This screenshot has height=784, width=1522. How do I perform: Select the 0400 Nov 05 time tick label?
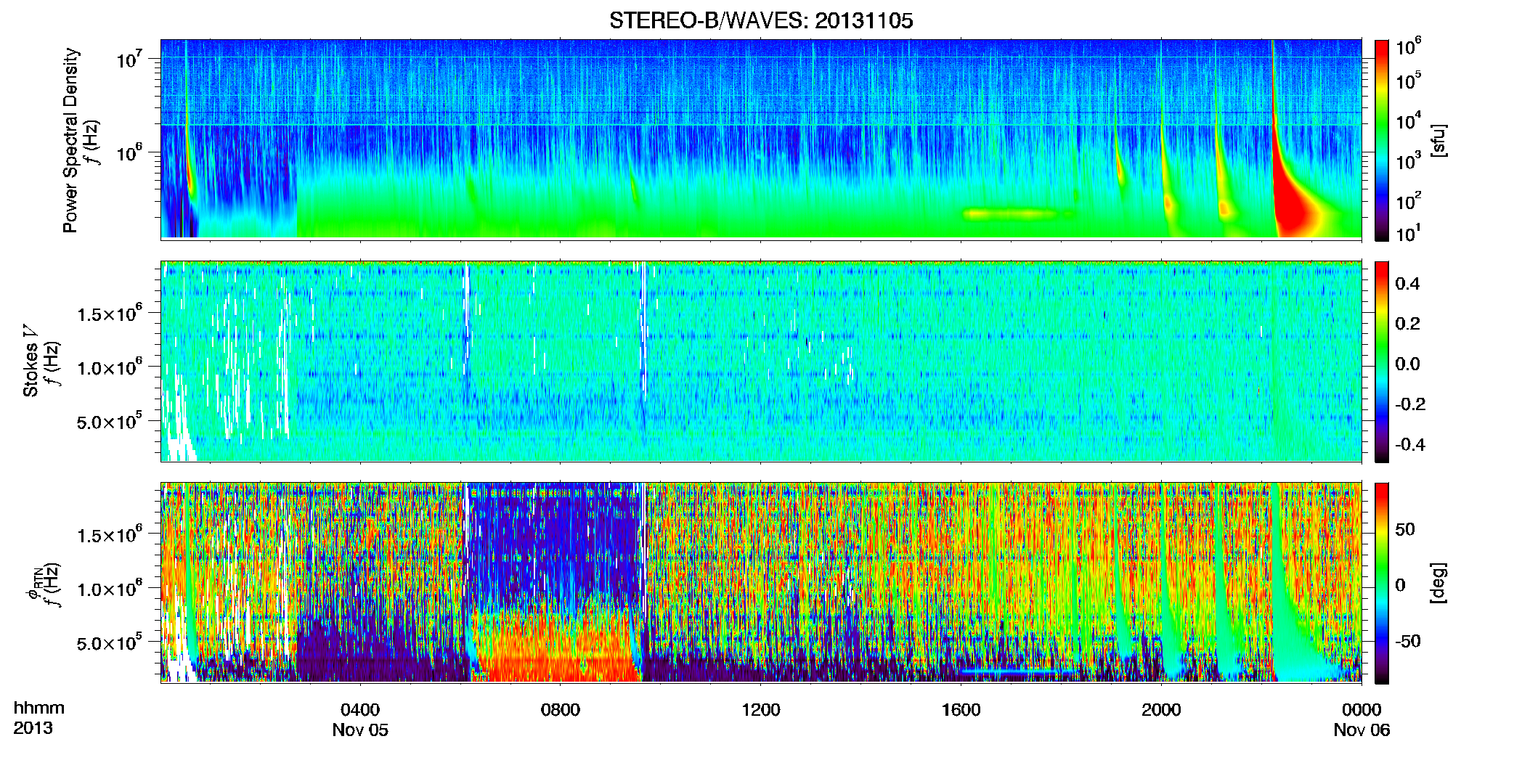pos(360,719)
